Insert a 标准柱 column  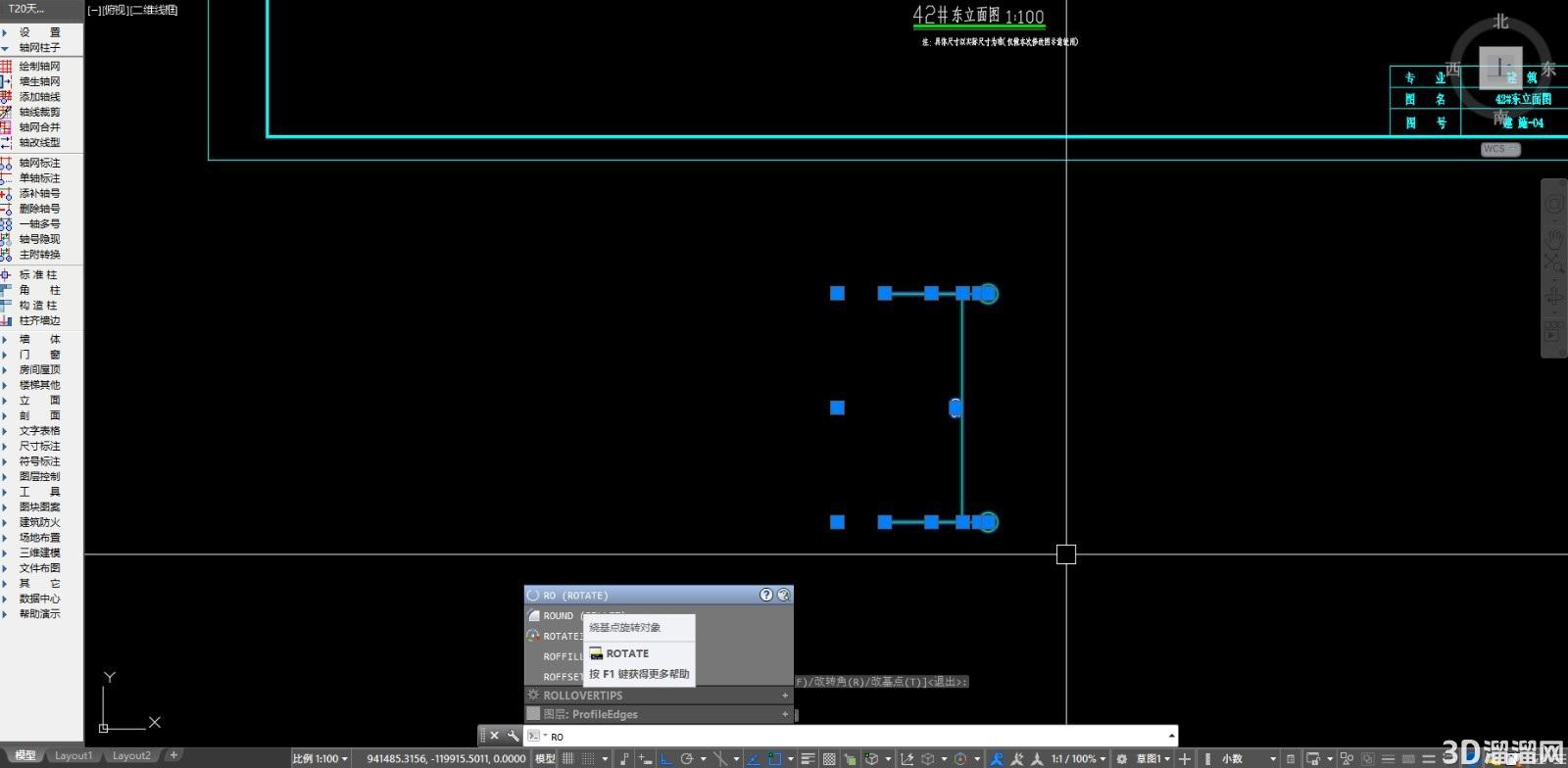39,274
